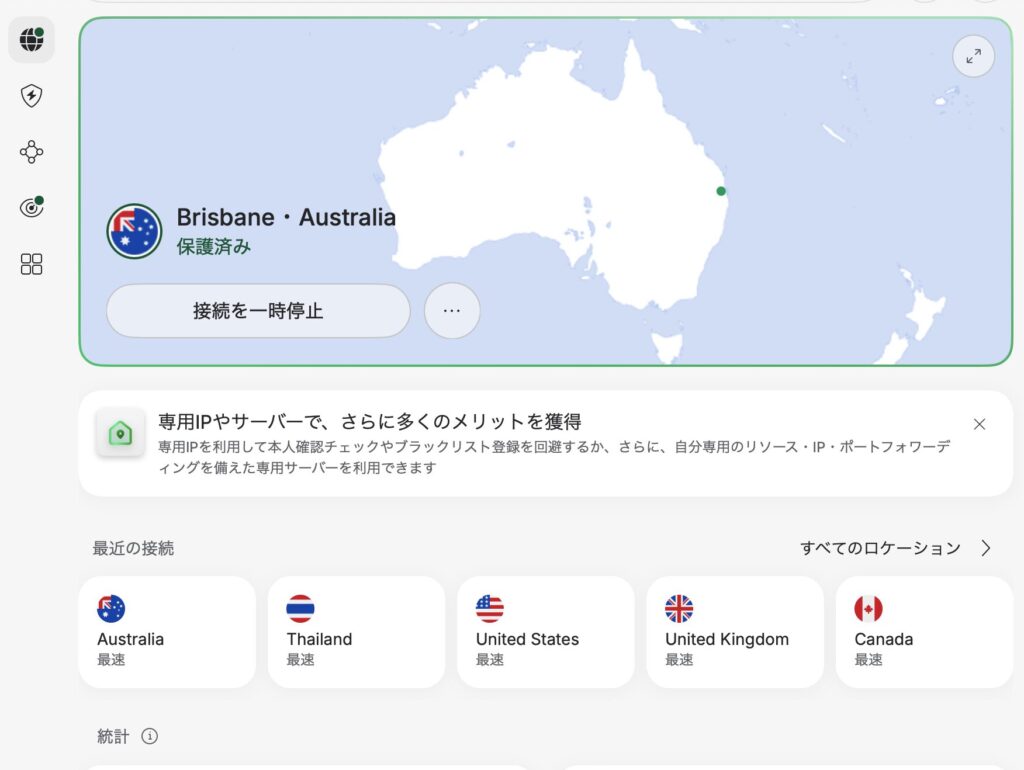Click the United States flag icon
The width and height of the screenshot is (1024, 770).
pyautogui.click(x=490, y=609)
